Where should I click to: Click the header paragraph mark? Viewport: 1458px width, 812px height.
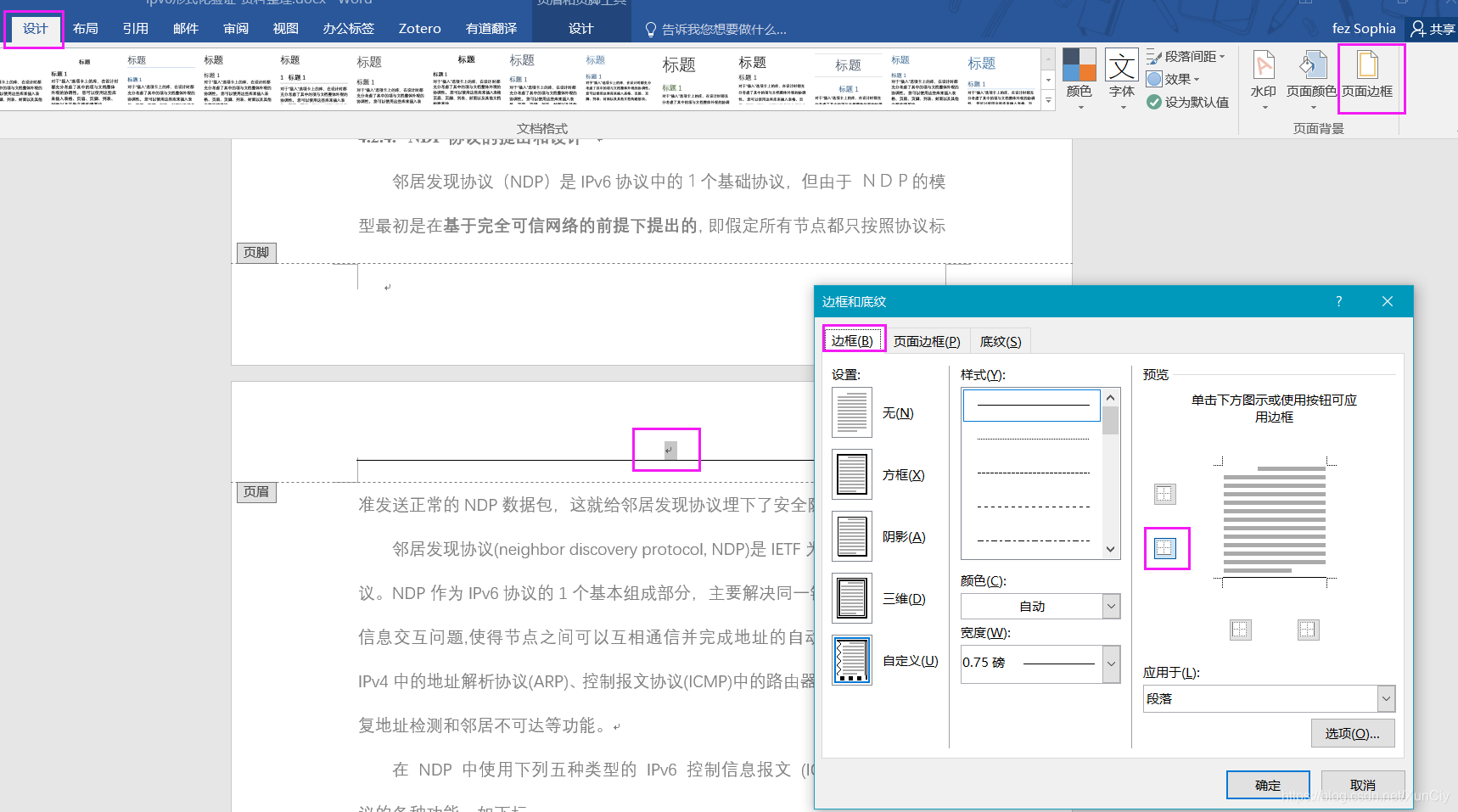[x=670, y=450]
